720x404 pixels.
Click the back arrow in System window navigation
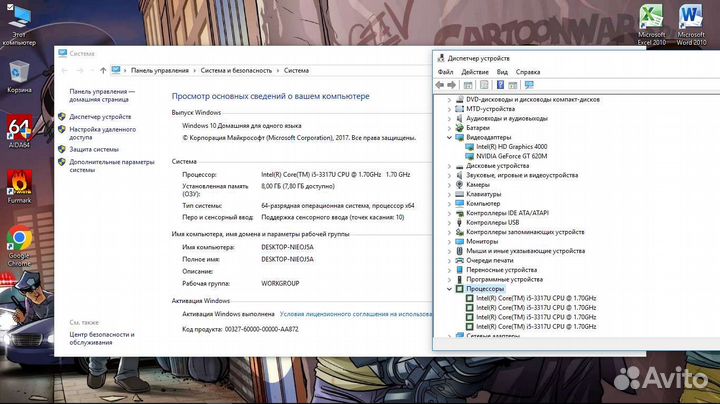coord(65,71)
